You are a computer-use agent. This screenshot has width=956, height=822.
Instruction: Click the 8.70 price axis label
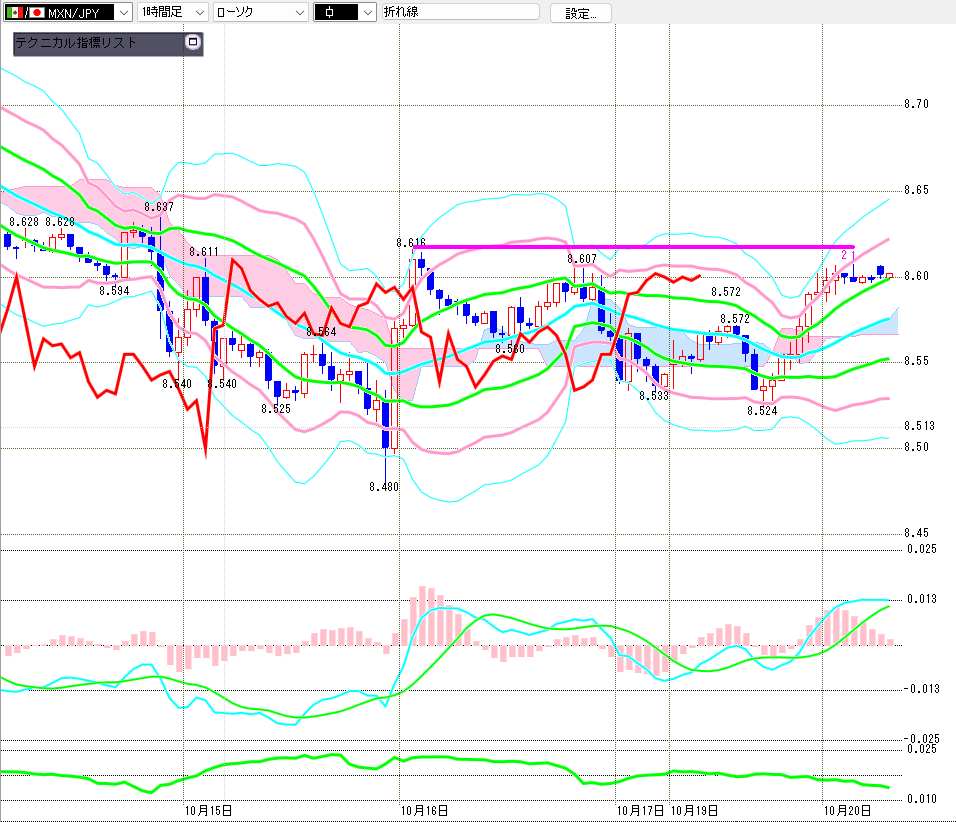(916, 104)
